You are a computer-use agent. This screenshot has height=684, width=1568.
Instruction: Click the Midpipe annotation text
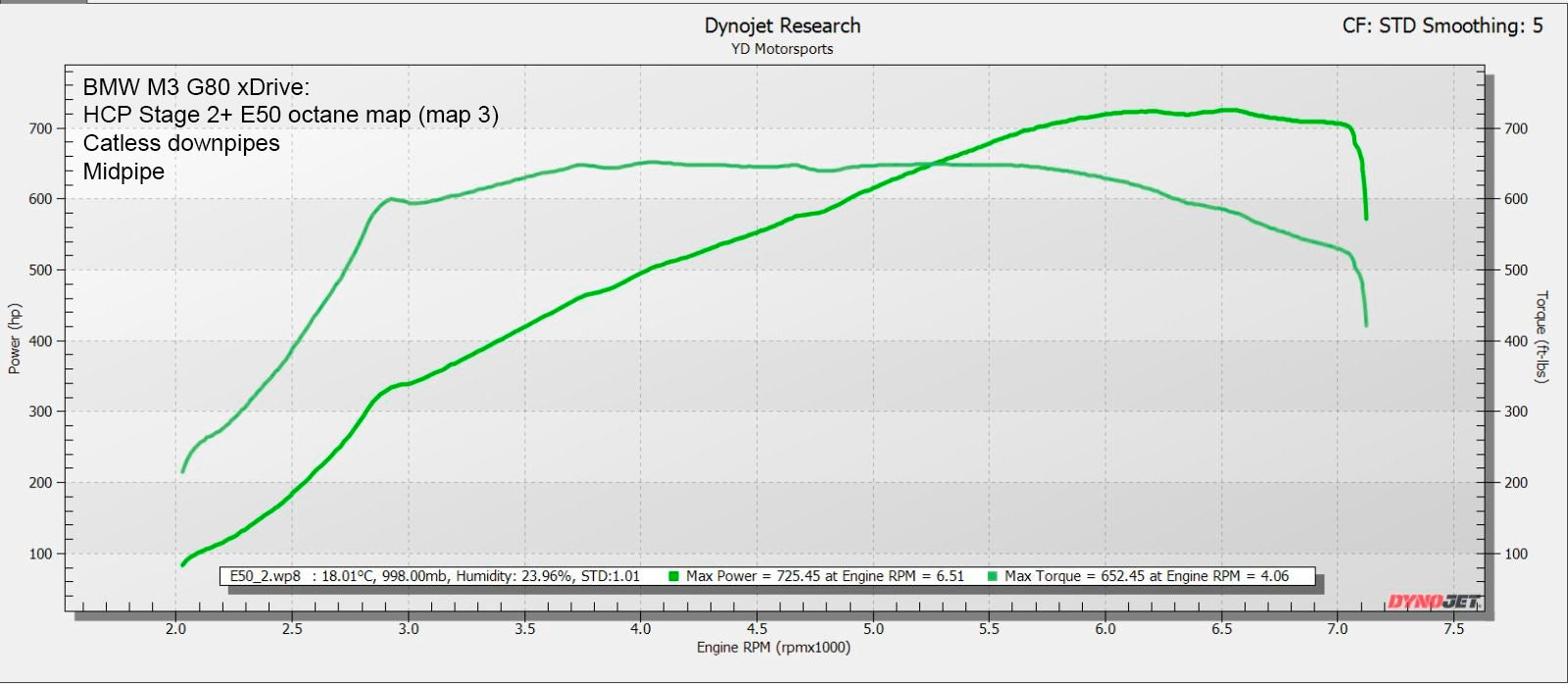(x=123, y=172)
